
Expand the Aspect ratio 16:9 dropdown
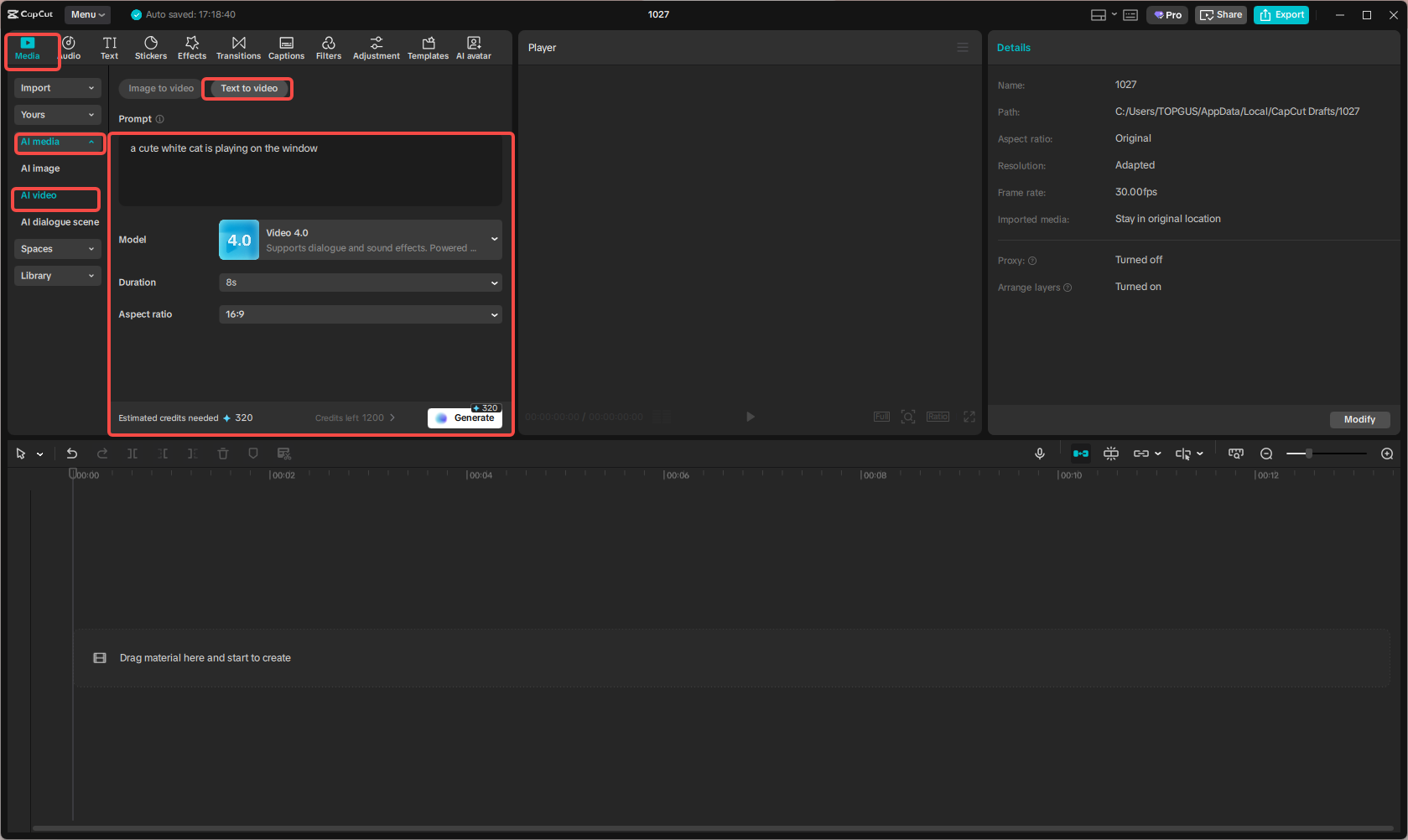[360, 314]
